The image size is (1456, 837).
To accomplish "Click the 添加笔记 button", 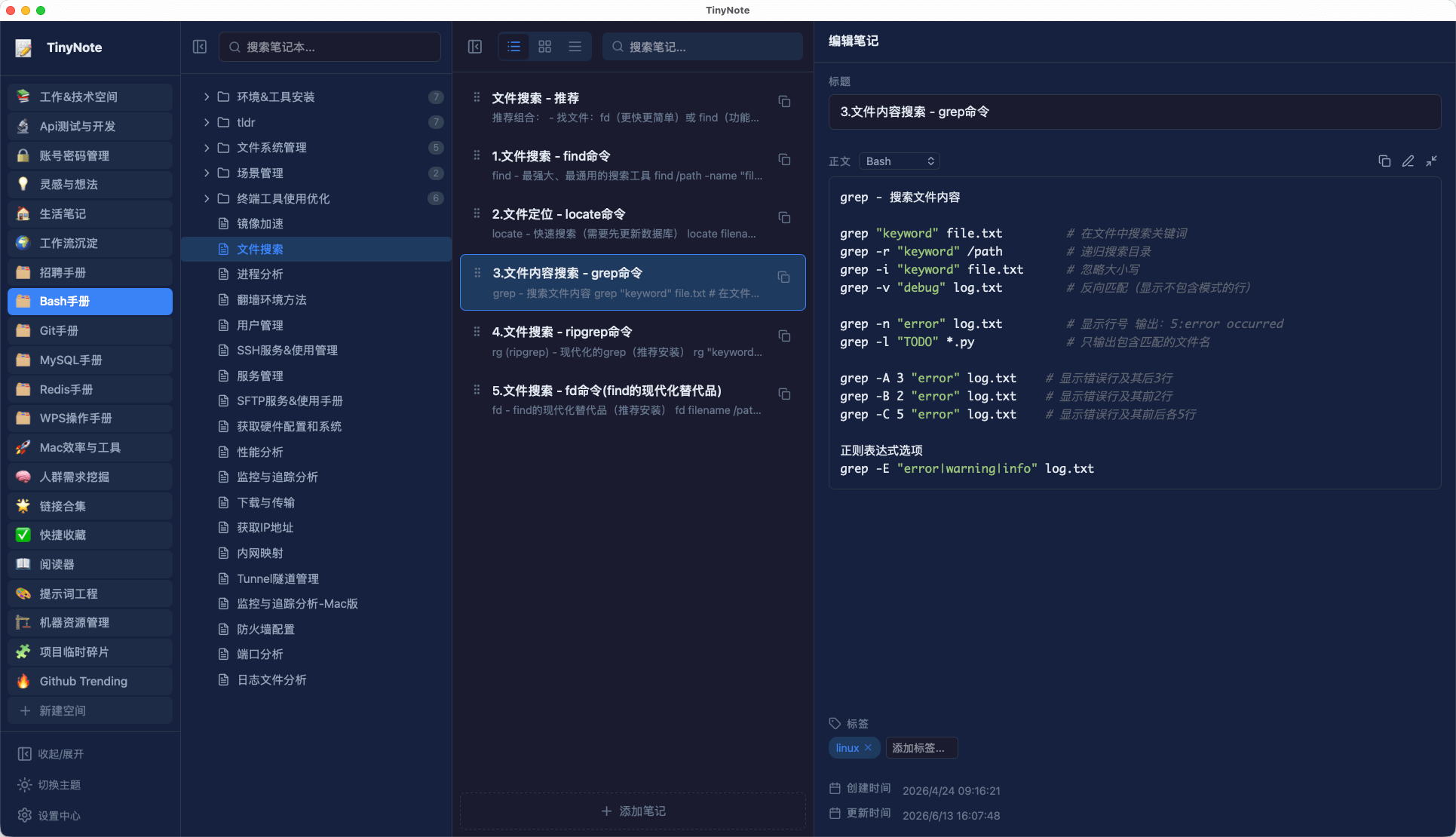I will point(633,811).
